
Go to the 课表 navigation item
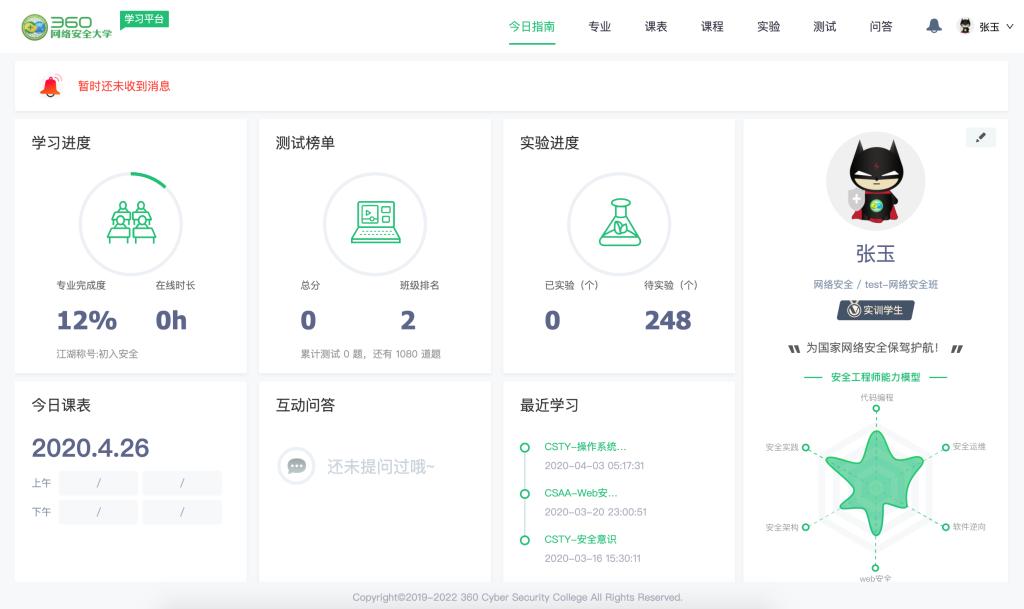click(x=656, y=27)
